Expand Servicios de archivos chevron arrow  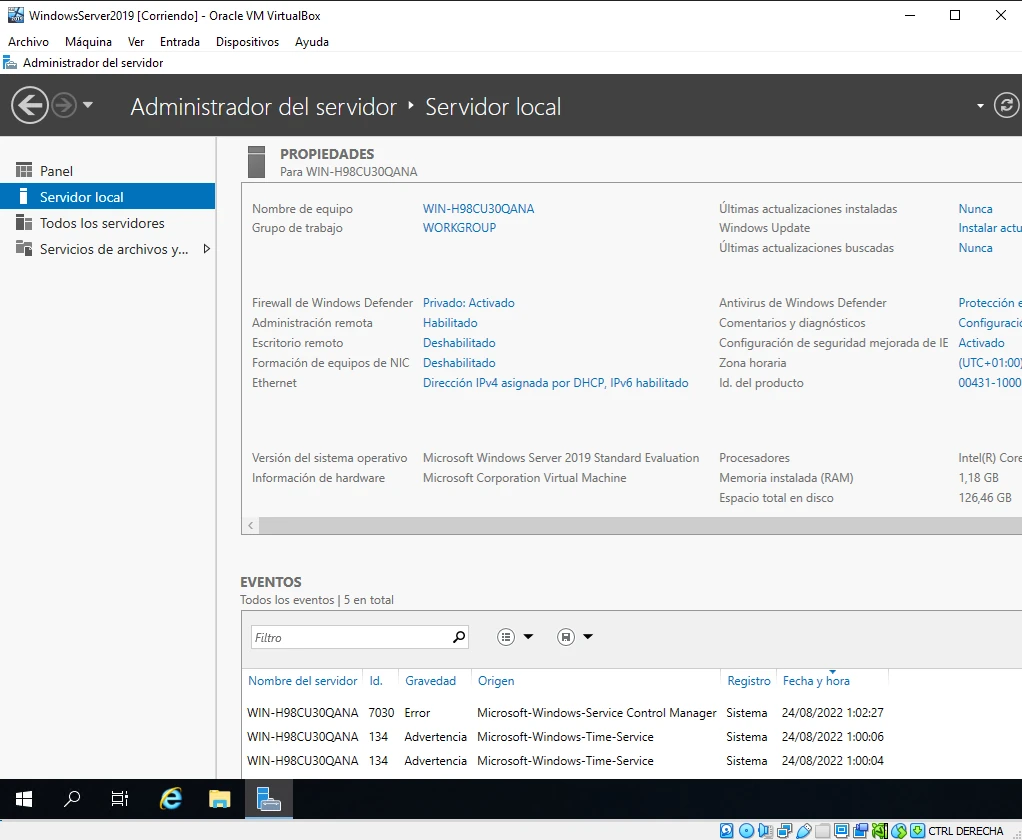coord(207,249)
